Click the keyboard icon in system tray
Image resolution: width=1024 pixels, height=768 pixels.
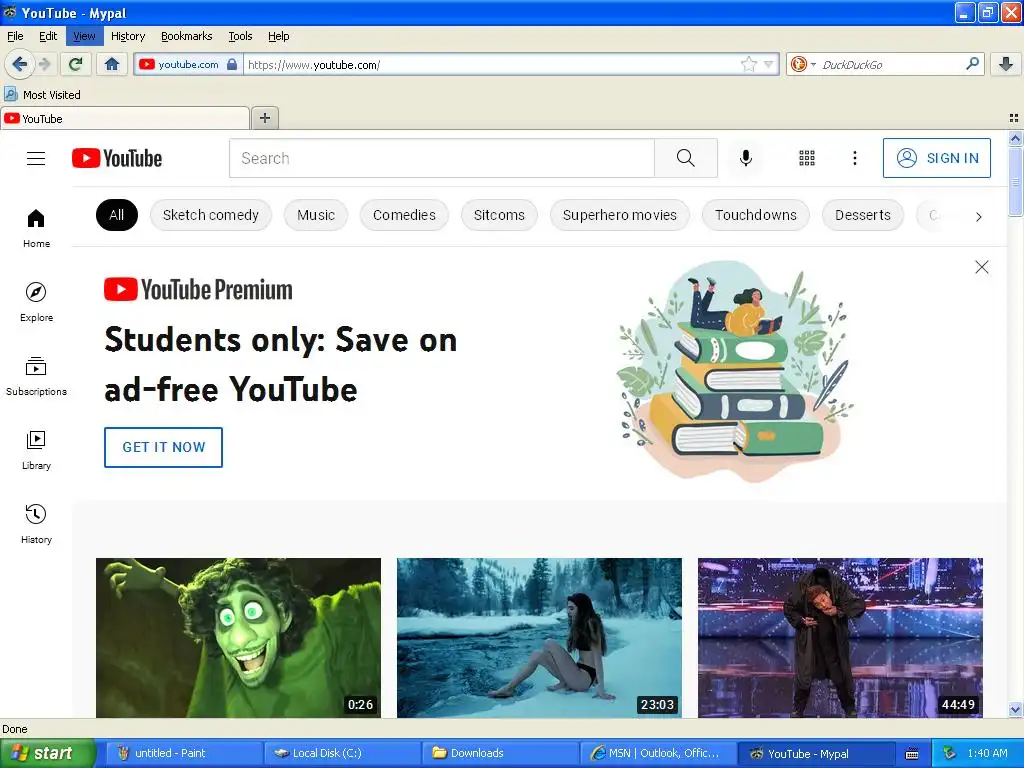coord(912,754)
